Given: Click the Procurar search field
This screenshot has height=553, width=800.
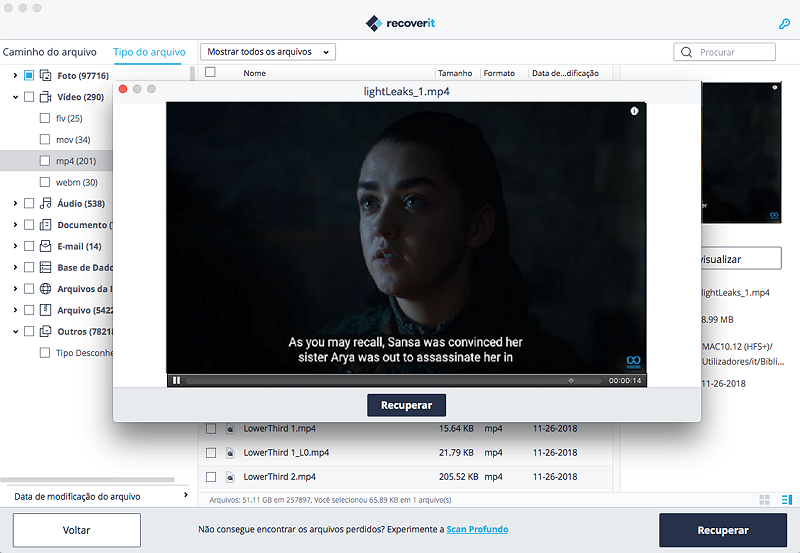Looking at the screenshot, I should point(724,52).
